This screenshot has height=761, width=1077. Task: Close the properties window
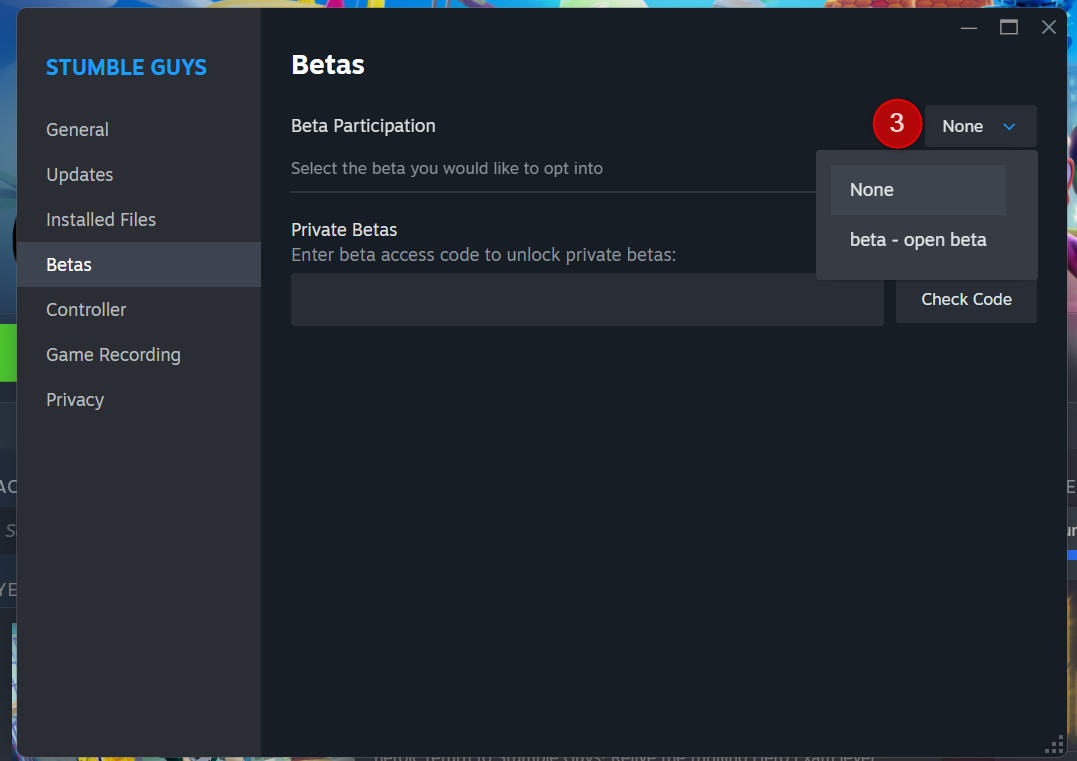1048,27
